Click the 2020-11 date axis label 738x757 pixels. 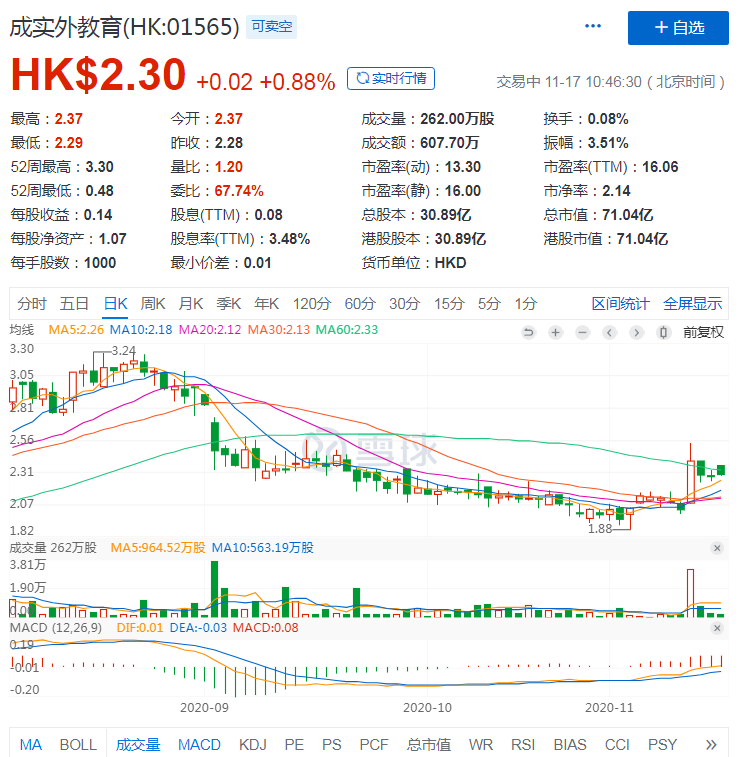pyautogui.click(x=609, y=708)
